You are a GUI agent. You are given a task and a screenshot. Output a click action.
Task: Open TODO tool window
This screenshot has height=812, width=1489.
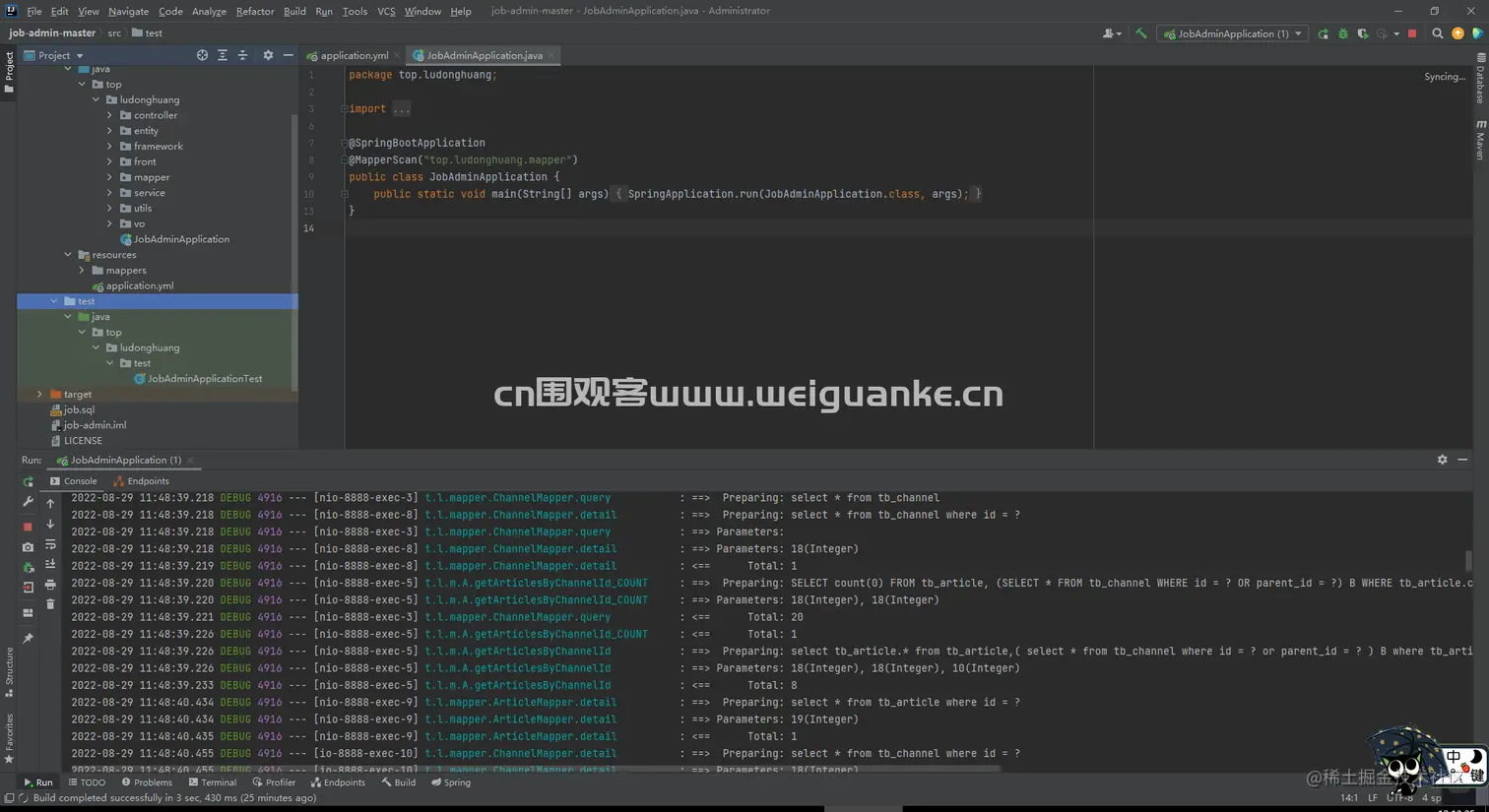tap(87, 782)
